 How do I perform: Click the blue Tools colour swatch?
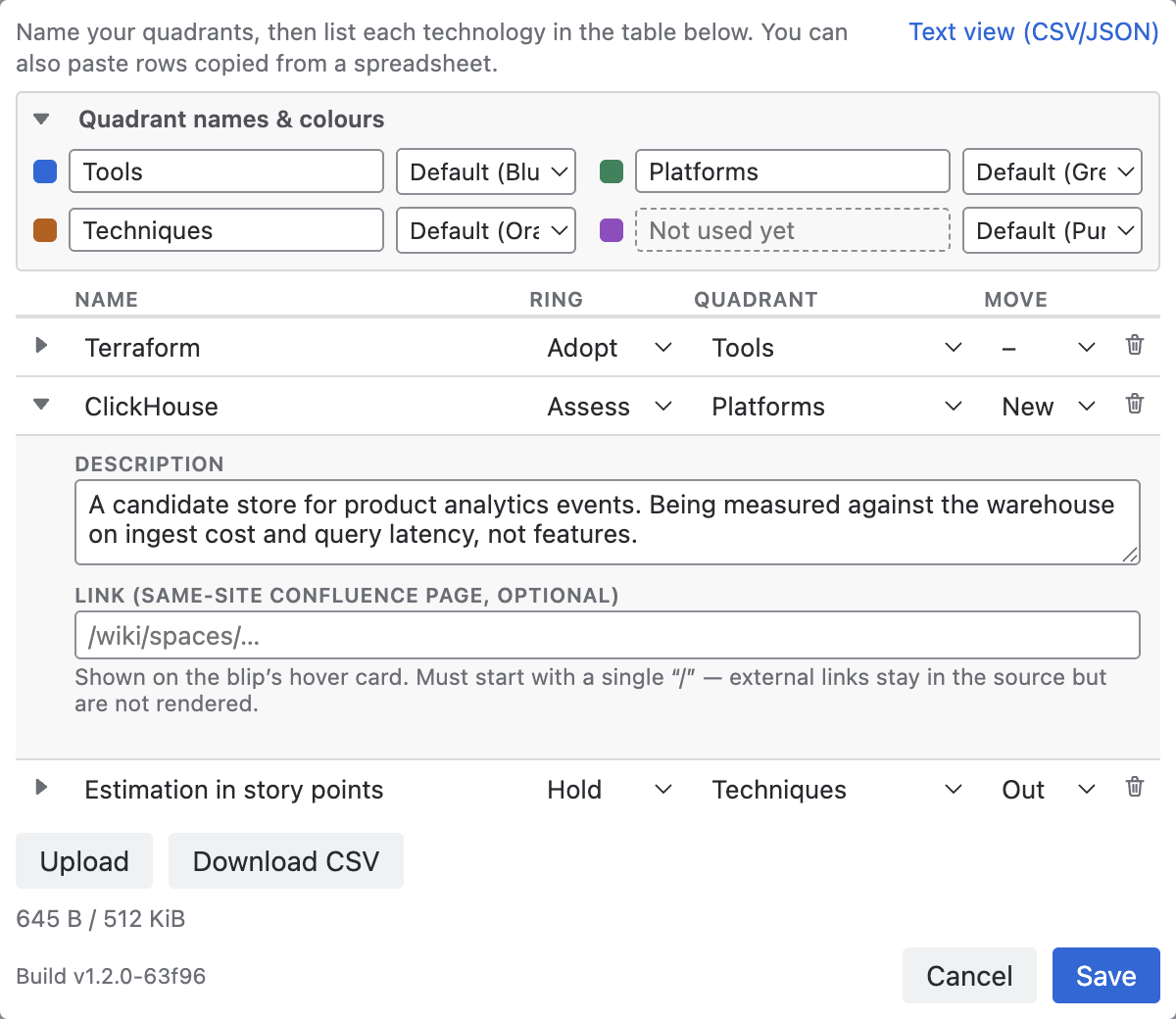45,171
